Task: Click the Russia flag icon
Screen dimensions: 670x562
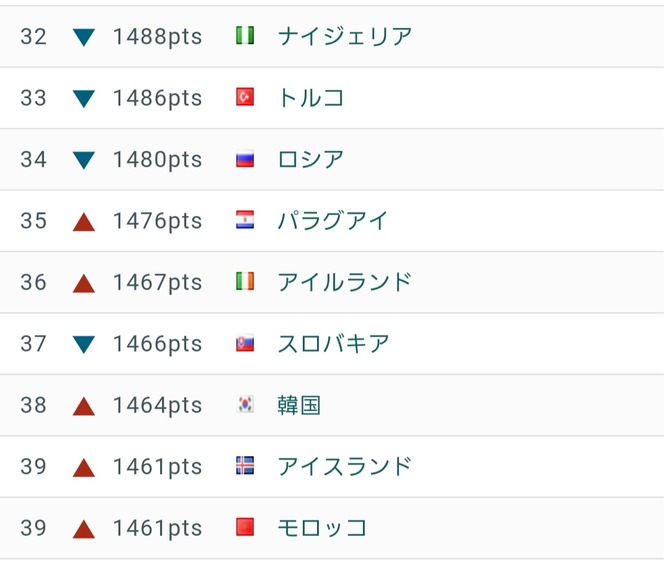Action: [x=245, y=159]
